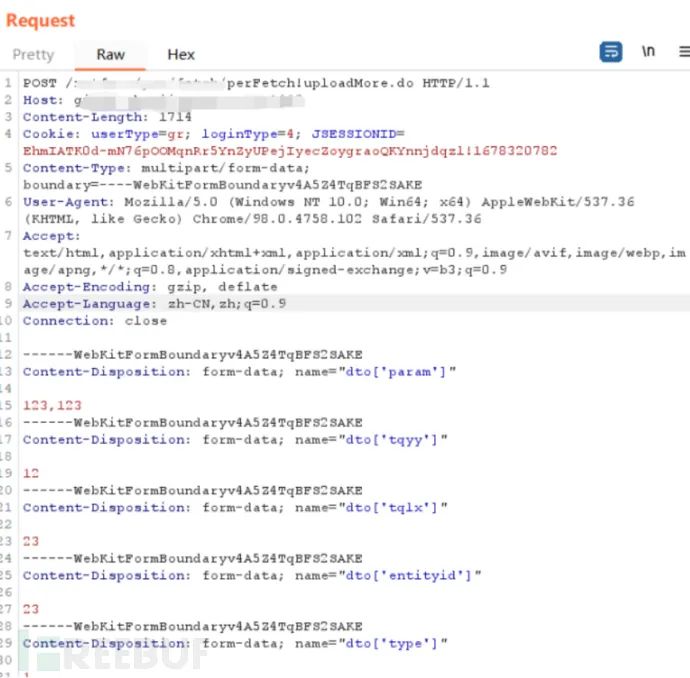Place cursor on the Host header
690x678 pixels.
click(x=43, y=100)
